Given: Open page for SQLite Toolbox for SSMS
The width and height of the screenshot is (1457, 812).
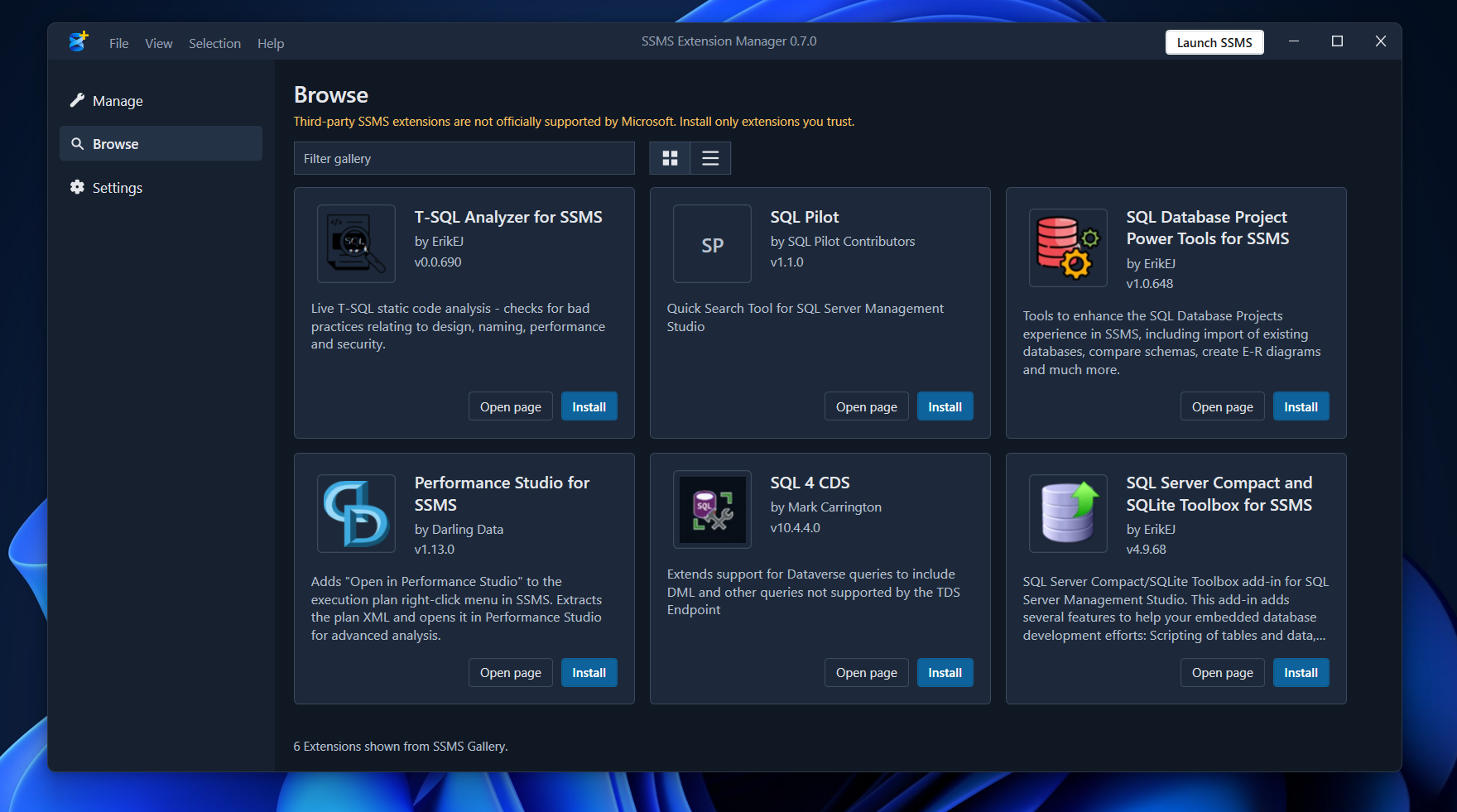Looking at the screenshot, I should (1223, 672).
